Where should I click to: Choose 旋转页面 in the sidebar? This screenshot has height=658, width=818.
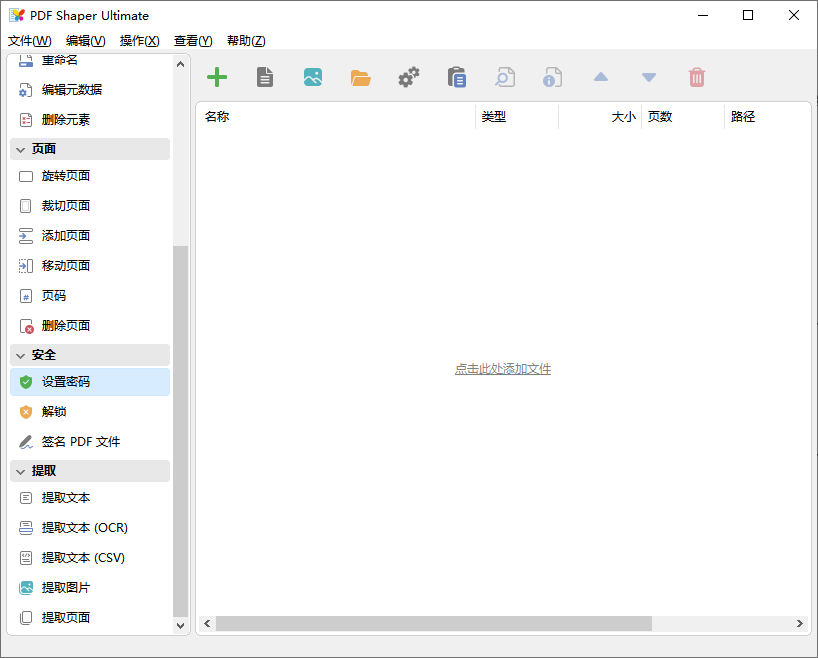tap(66, 176)
